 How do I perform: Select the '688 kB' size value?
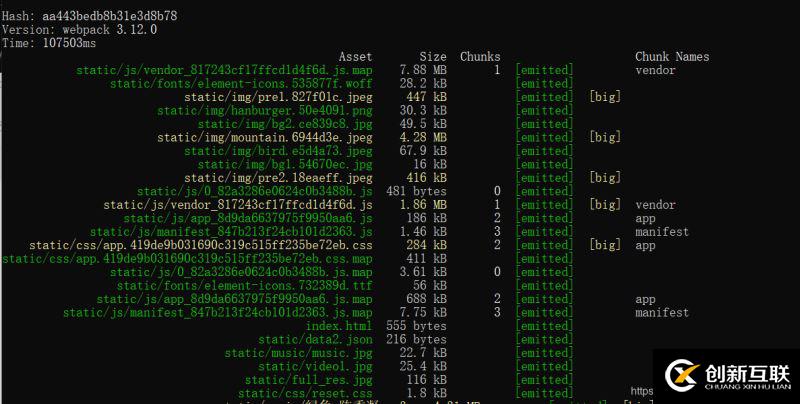click(427, 299)
